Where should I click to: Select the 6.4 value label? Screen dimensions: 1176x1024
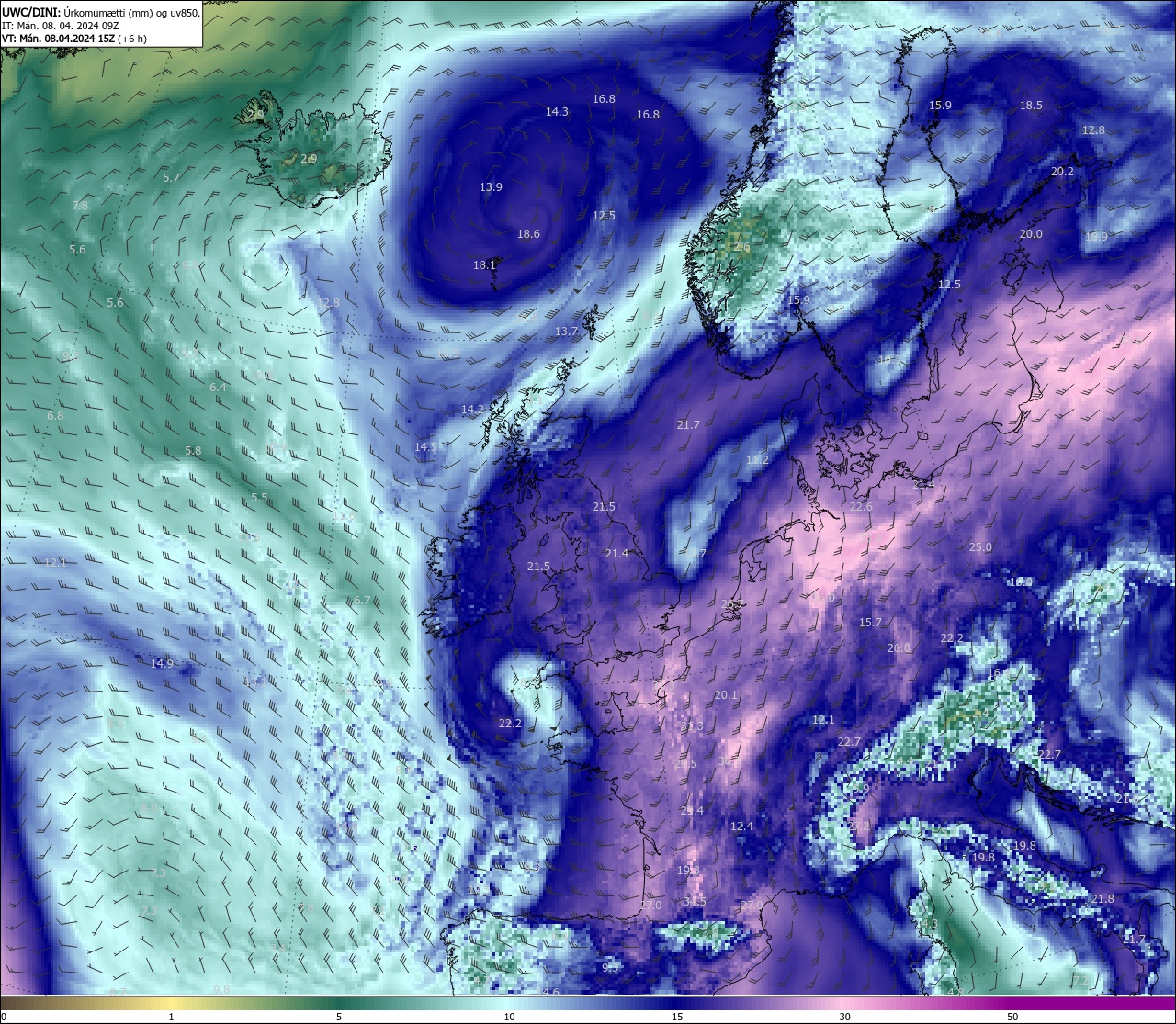(x=218, y=387)
